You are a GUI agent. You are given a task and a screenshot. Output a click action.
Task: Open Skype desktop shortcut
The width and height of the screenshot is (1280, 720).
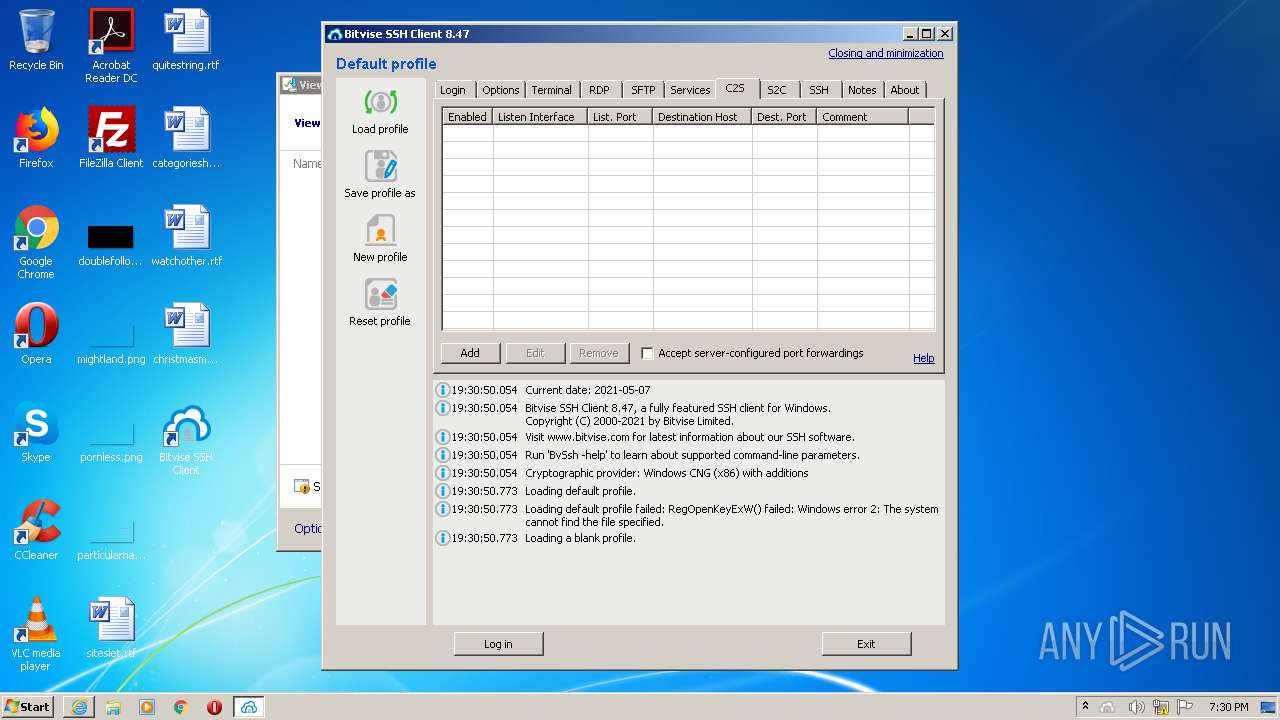point(36,432)
